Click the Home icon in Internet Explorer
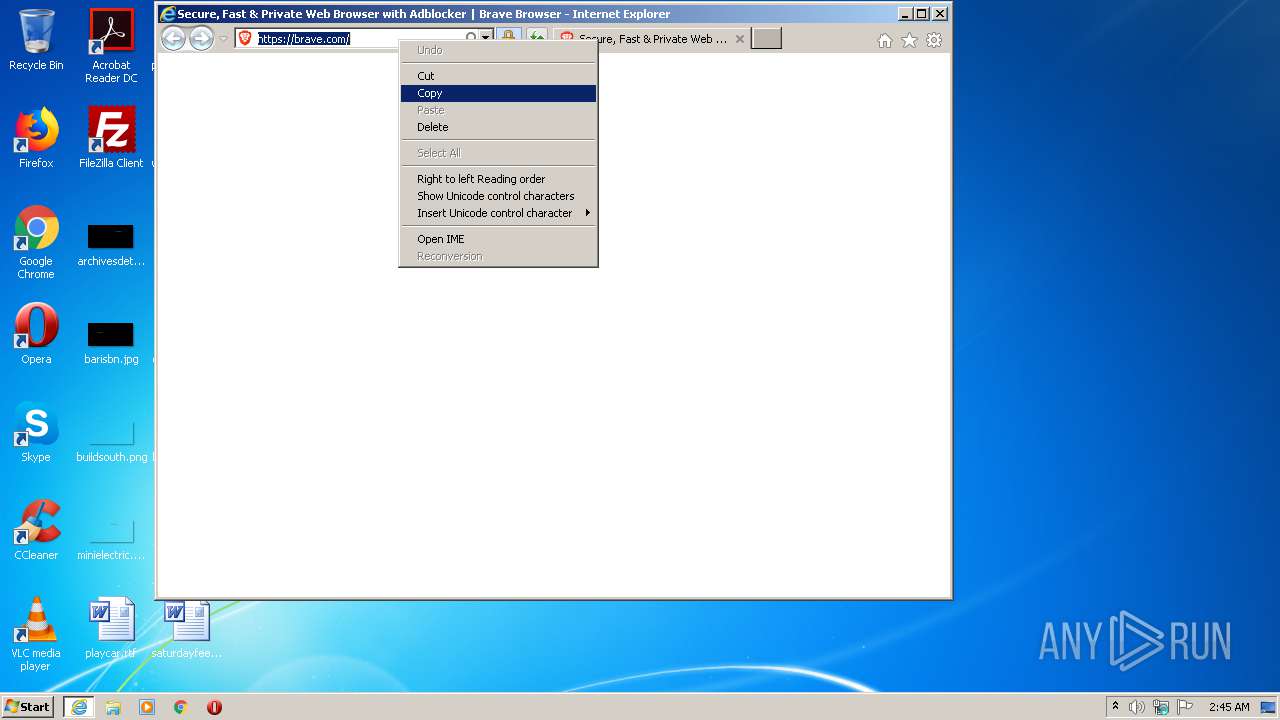The image size is (1280, 720). (885, 40)
